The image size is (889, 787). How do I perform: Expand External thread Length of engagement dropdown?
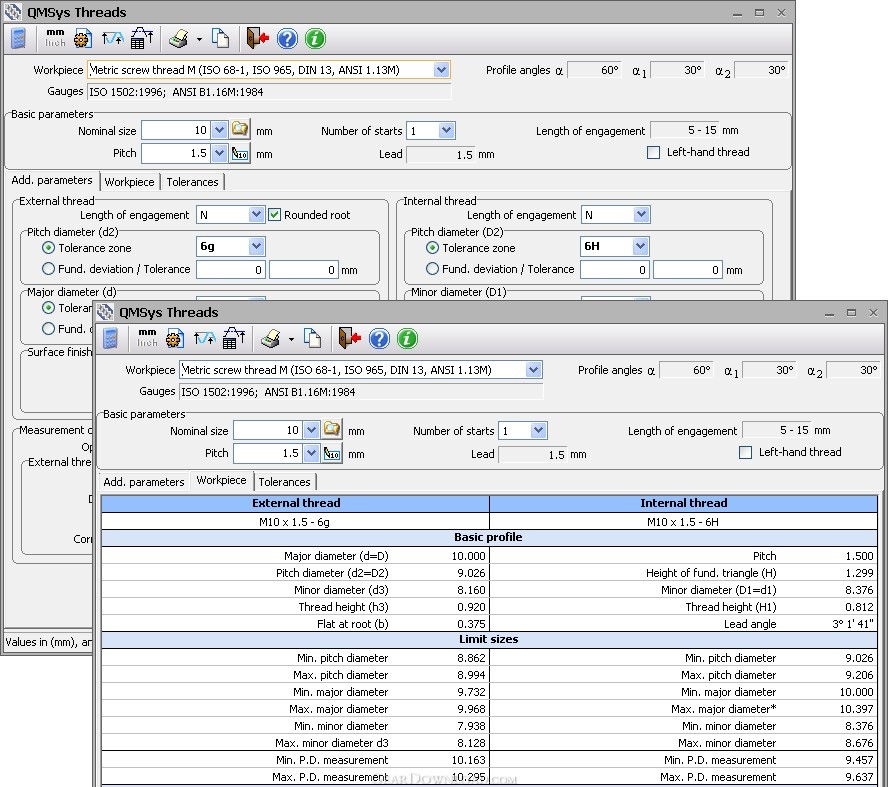pyautogui.click(x=256, y=214)
